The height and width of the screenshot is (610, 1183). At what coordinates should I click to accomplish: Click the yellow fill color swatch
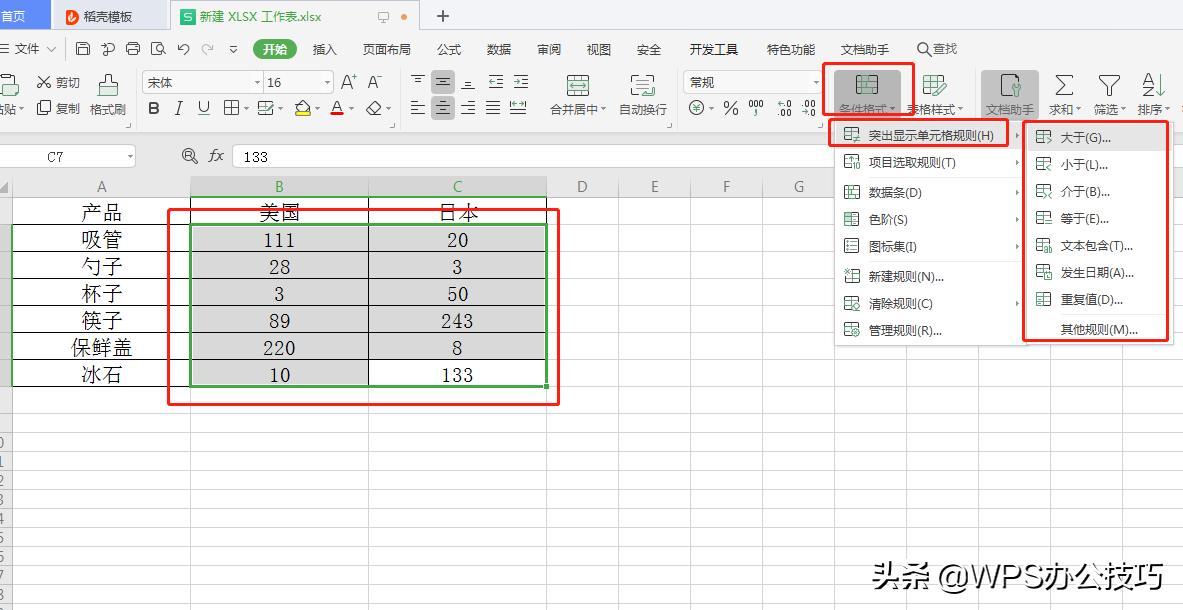point(302,108)
